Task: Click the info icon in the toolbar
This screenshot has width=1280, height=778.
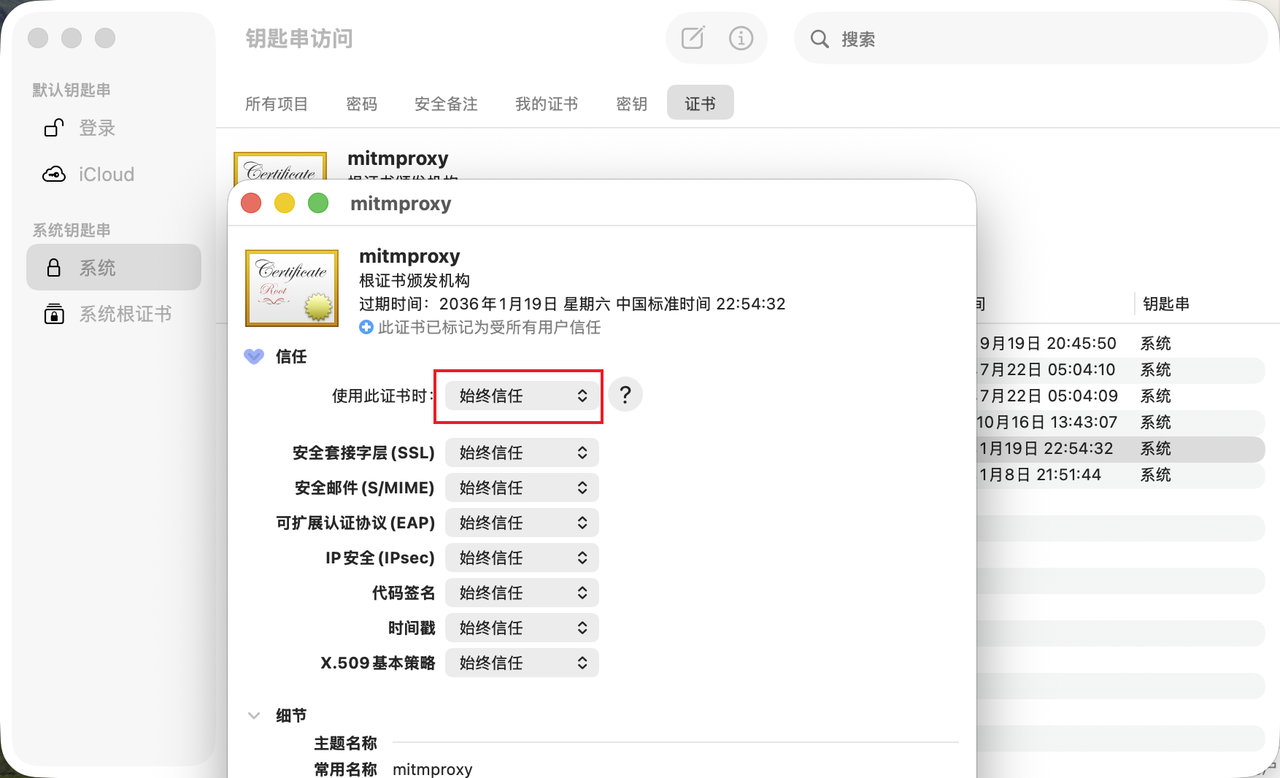Action: 740,38
